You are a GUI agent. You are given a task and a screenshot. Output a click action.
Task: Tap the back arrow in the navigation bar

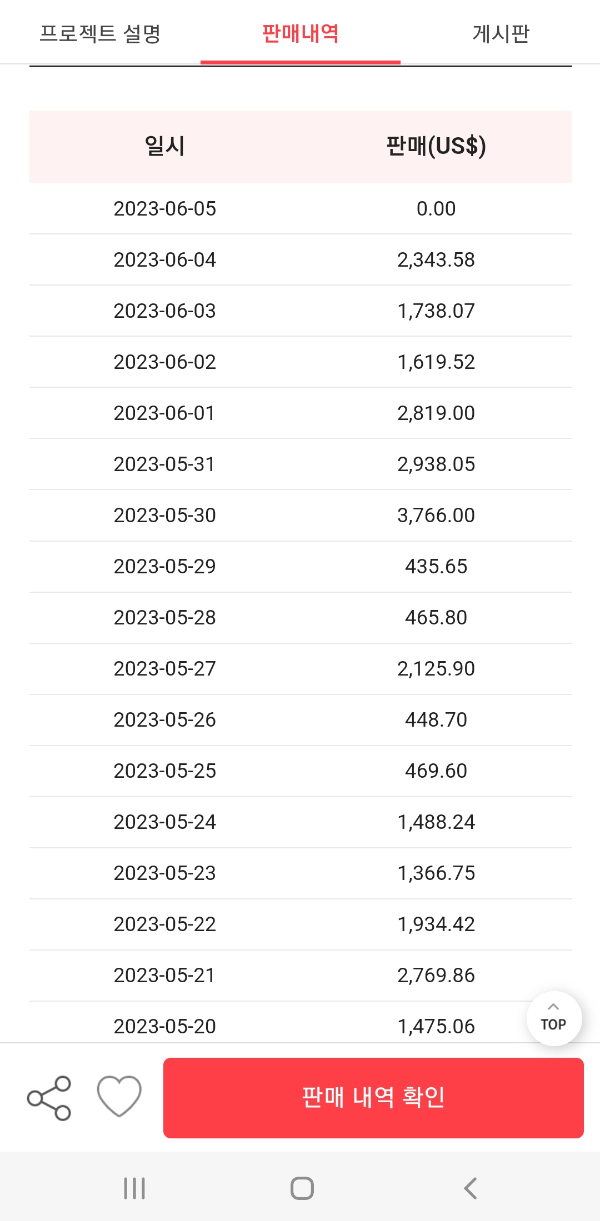(470, 1188)
